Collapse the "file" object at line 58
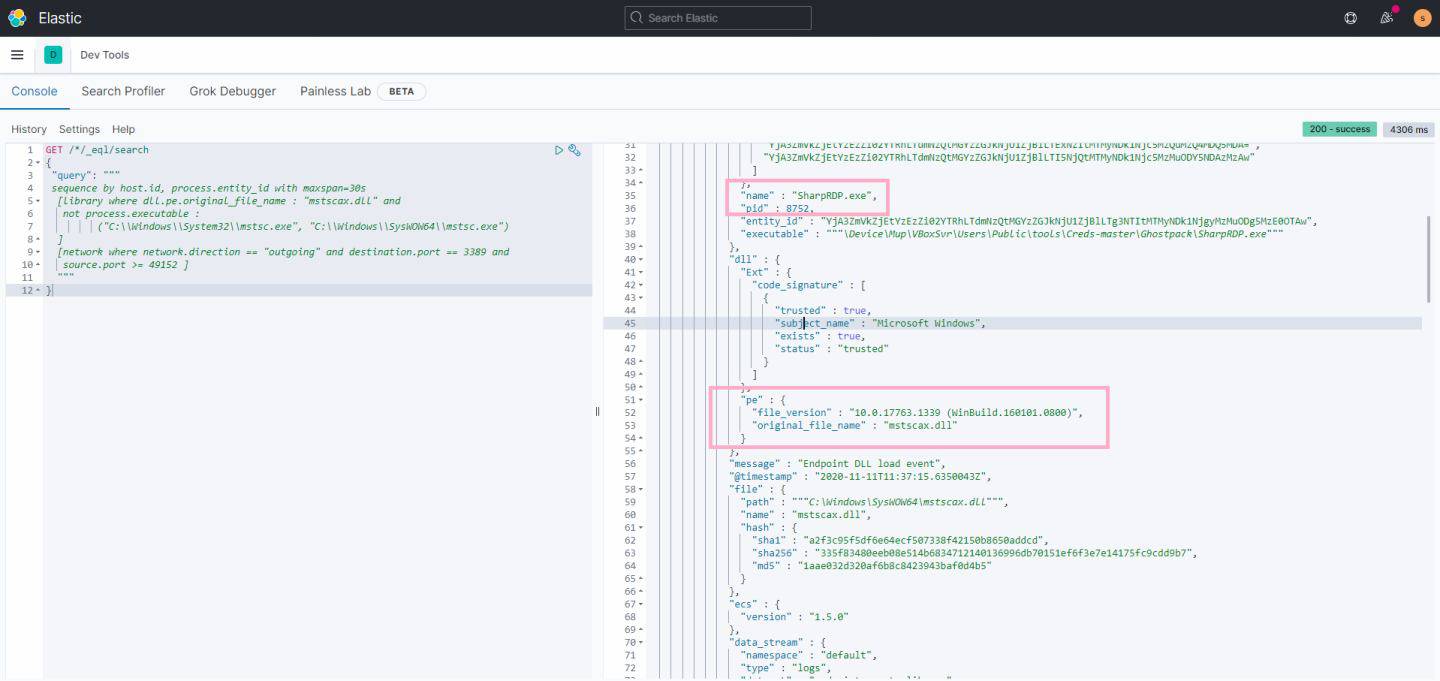This screenshot has height=681, width=1440. pos(641,489)
